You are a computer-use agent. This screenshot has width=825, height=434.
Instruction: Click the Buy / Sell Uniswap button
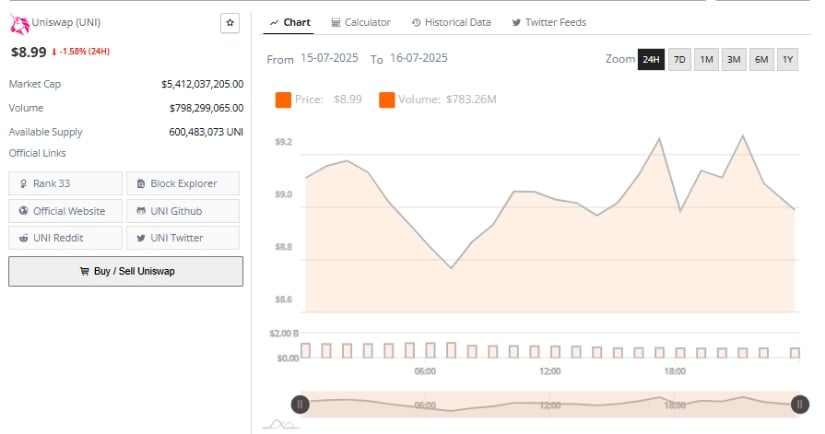(126, 271)
